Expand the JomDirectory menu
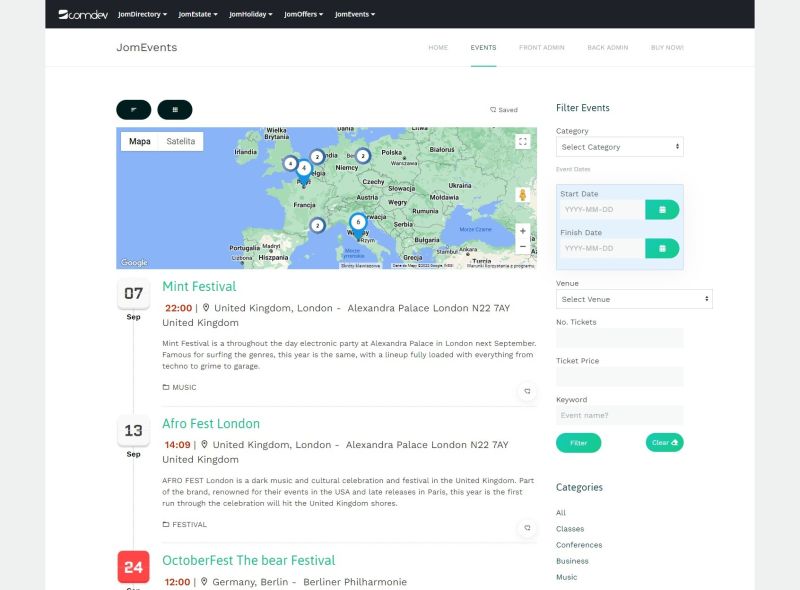The width and height of the screenshot is (800, 590). click(x=140, y=14)
